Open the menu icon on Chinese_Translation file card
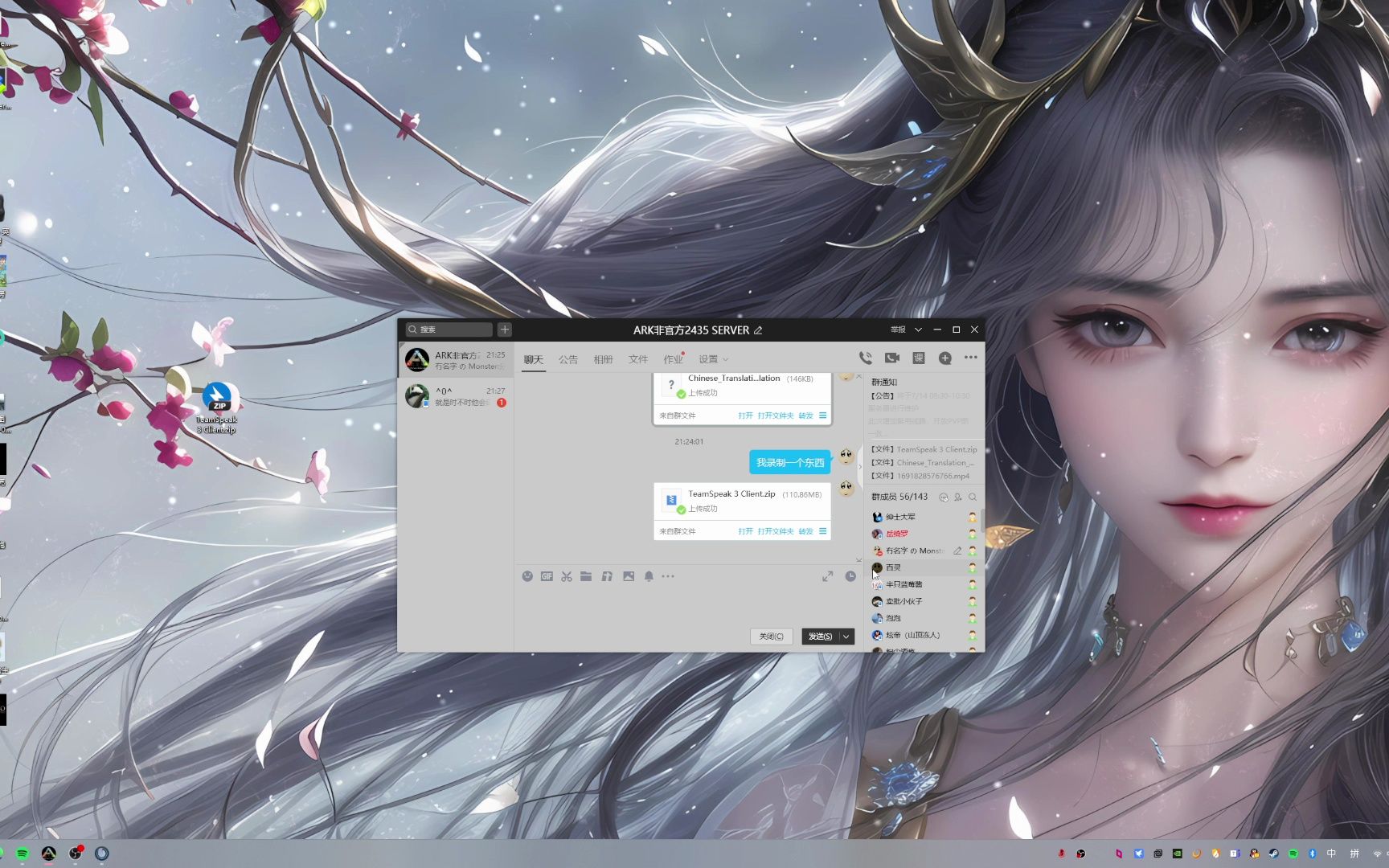The height and width of the screenshot is (868, 1389). [822, 416]
